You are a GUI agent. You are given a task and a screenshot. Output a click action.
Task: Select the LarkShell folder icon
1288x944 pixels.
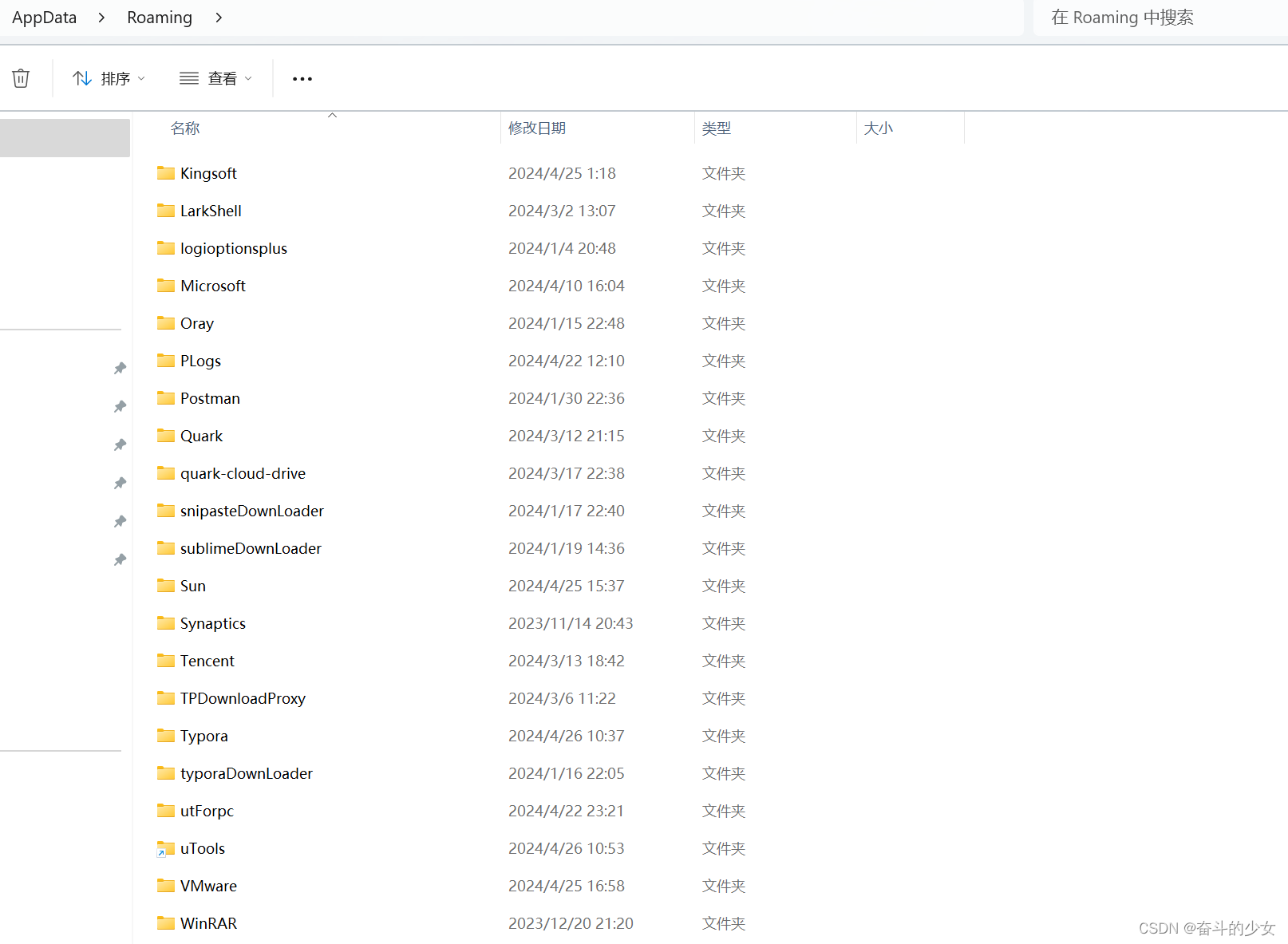(166, 211)
